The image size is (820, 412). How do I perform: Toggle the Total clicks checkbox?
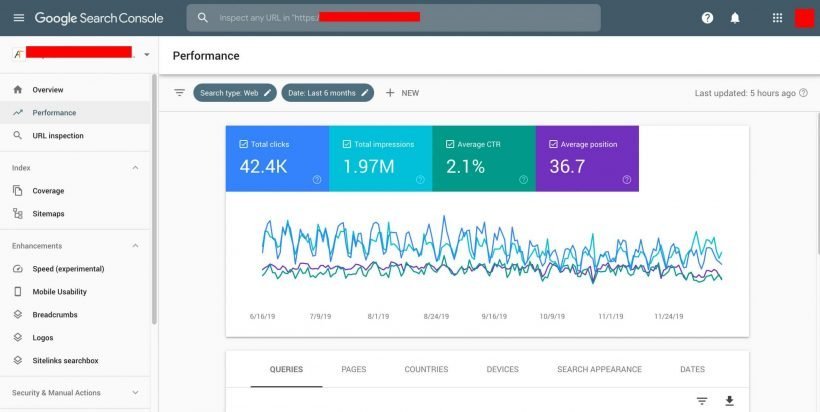coord(243,144)
